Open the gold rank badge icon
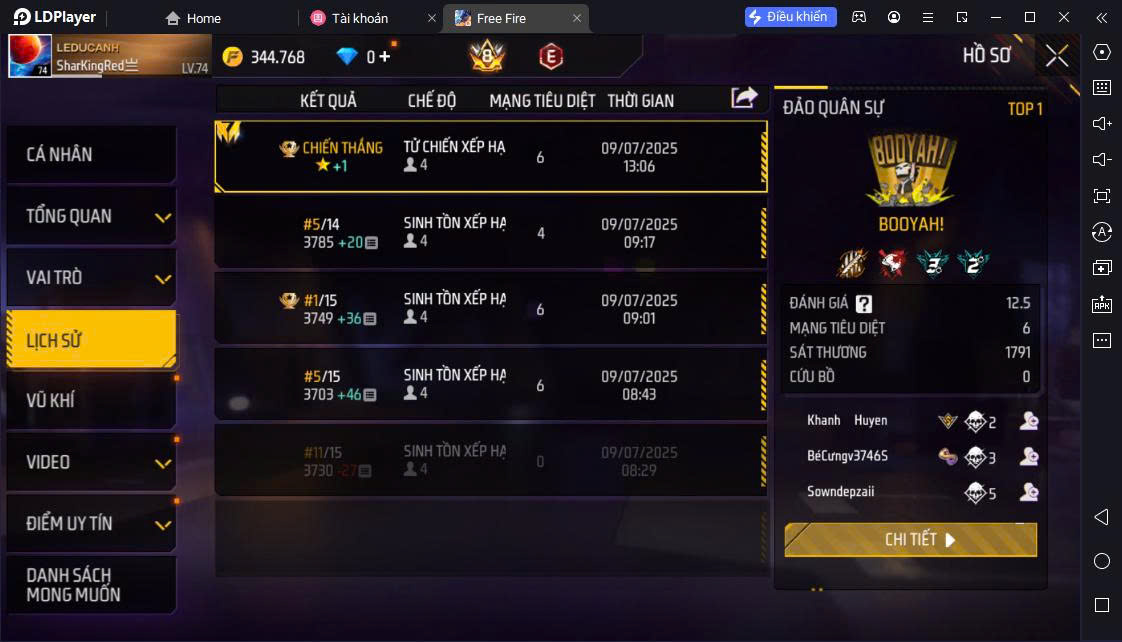Screen dimensions: 1122x642 487,56
